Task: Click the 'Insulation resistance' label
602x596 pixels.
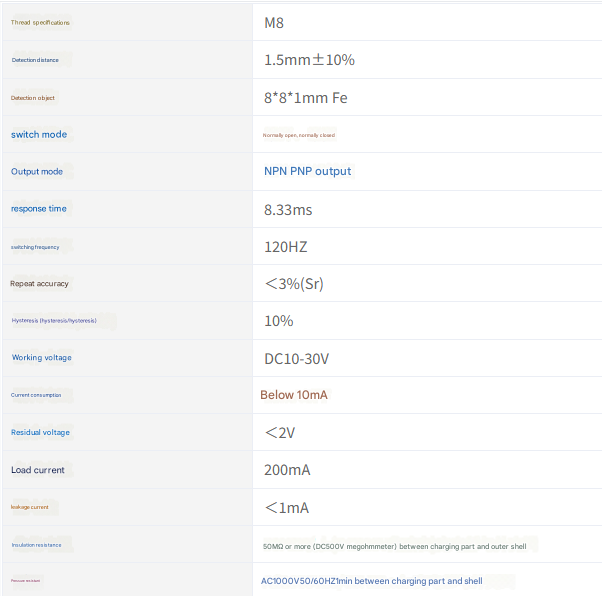Action: 36,545
